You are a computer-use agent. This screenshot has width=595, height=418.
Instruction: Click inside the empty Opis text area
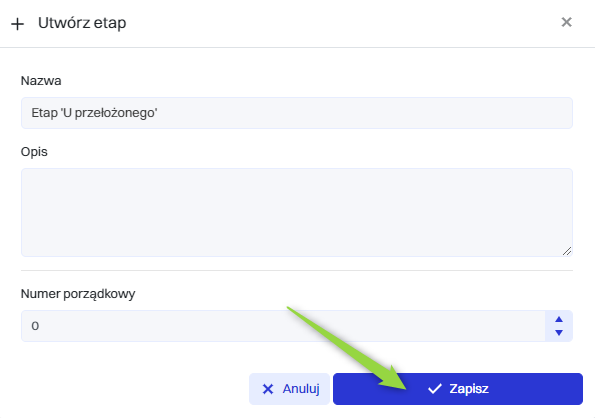coord(297,212)
